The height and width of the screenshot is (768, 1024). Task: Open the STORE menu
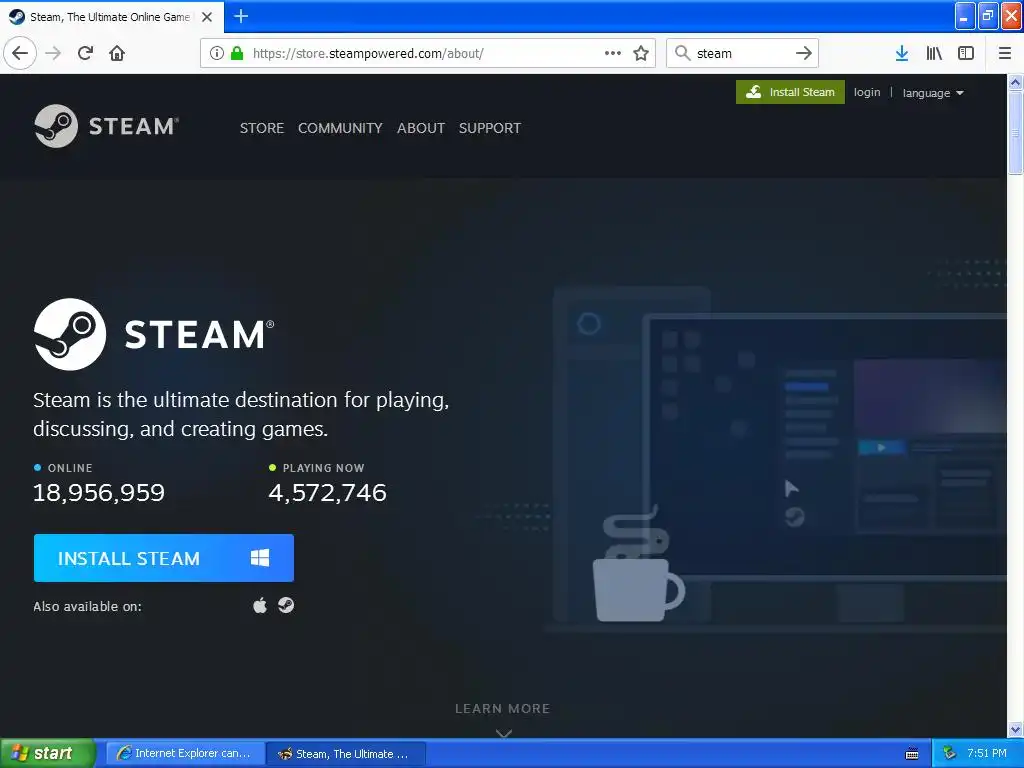pos(262,128)
